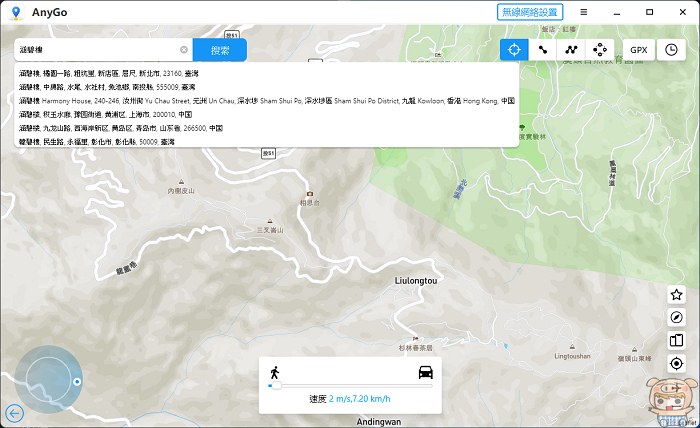The height and width of the screenshot is (428, 700).
Task: Select the two-spot route mode icon
Action: (x=542, y=49)
